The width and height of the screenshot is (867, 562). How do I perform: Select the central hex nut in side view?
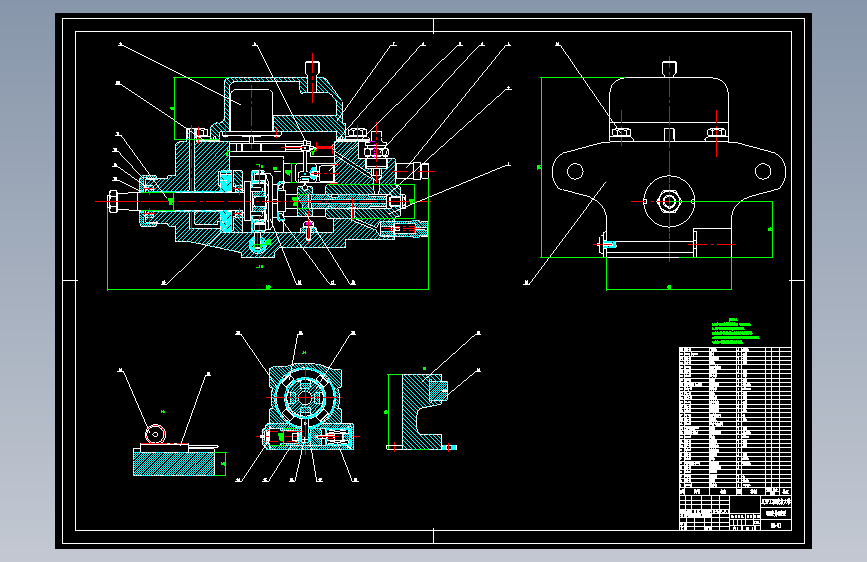(669, 201)
